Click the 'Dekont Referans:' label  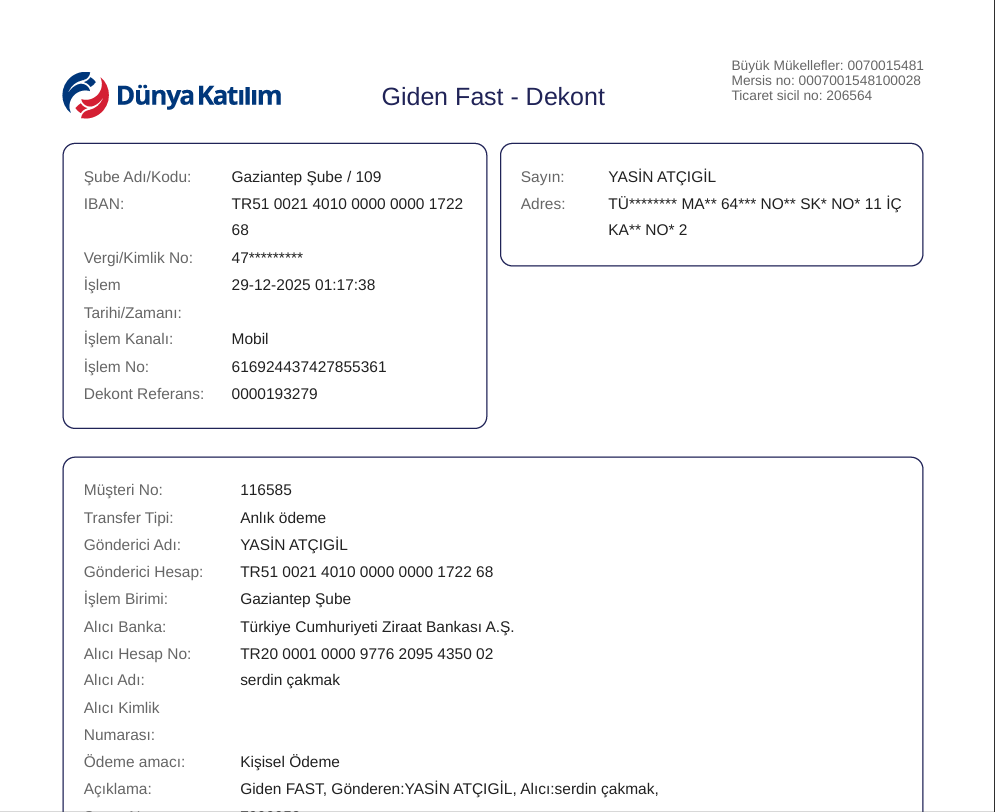(x=143, y=394)
